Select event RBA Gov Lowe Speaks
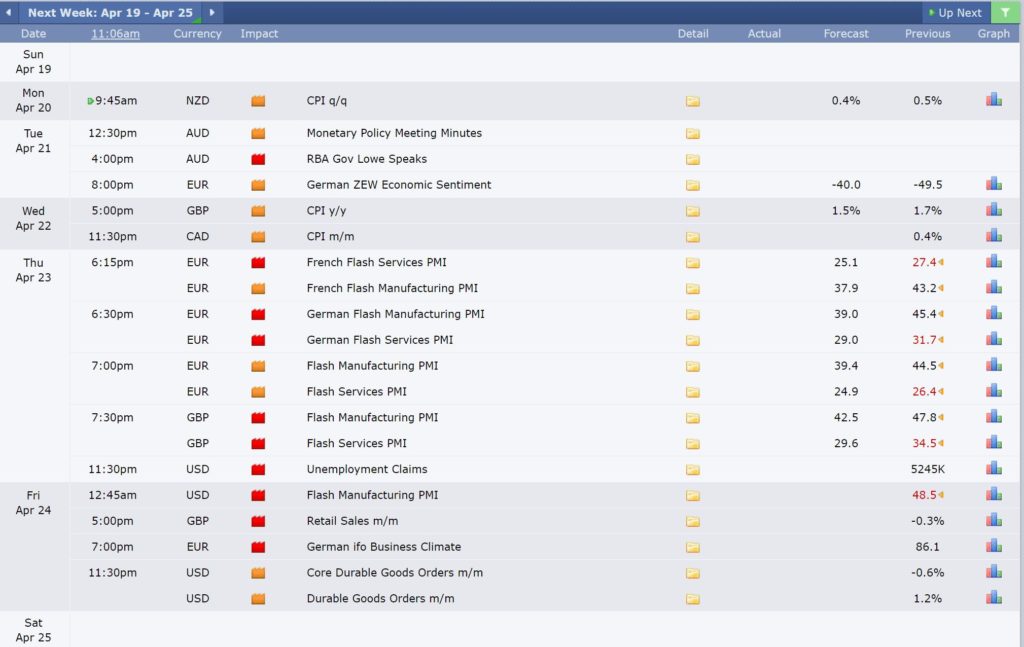1024x647 pixels. click(x=366, y=159)
